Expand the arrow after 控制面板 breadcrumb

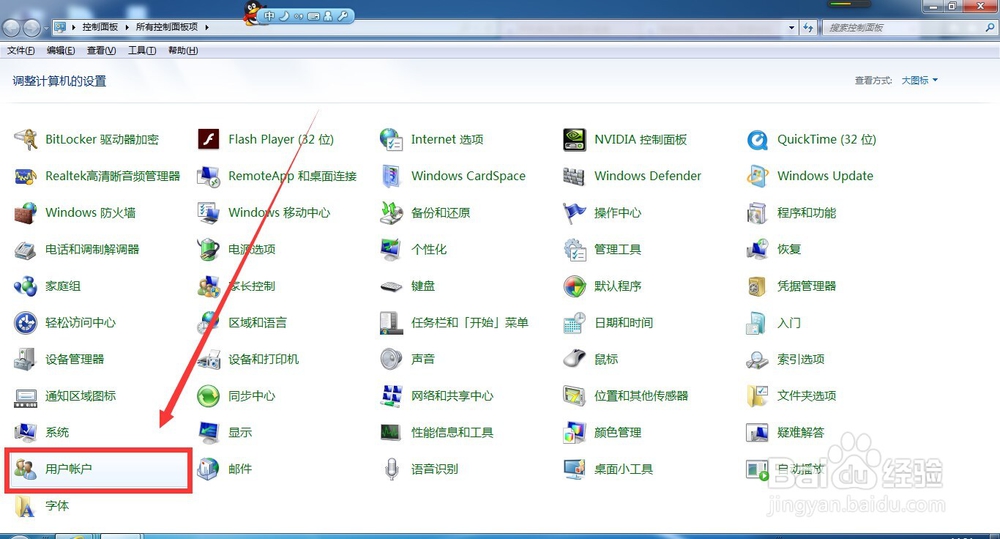(x=127, y=27)
